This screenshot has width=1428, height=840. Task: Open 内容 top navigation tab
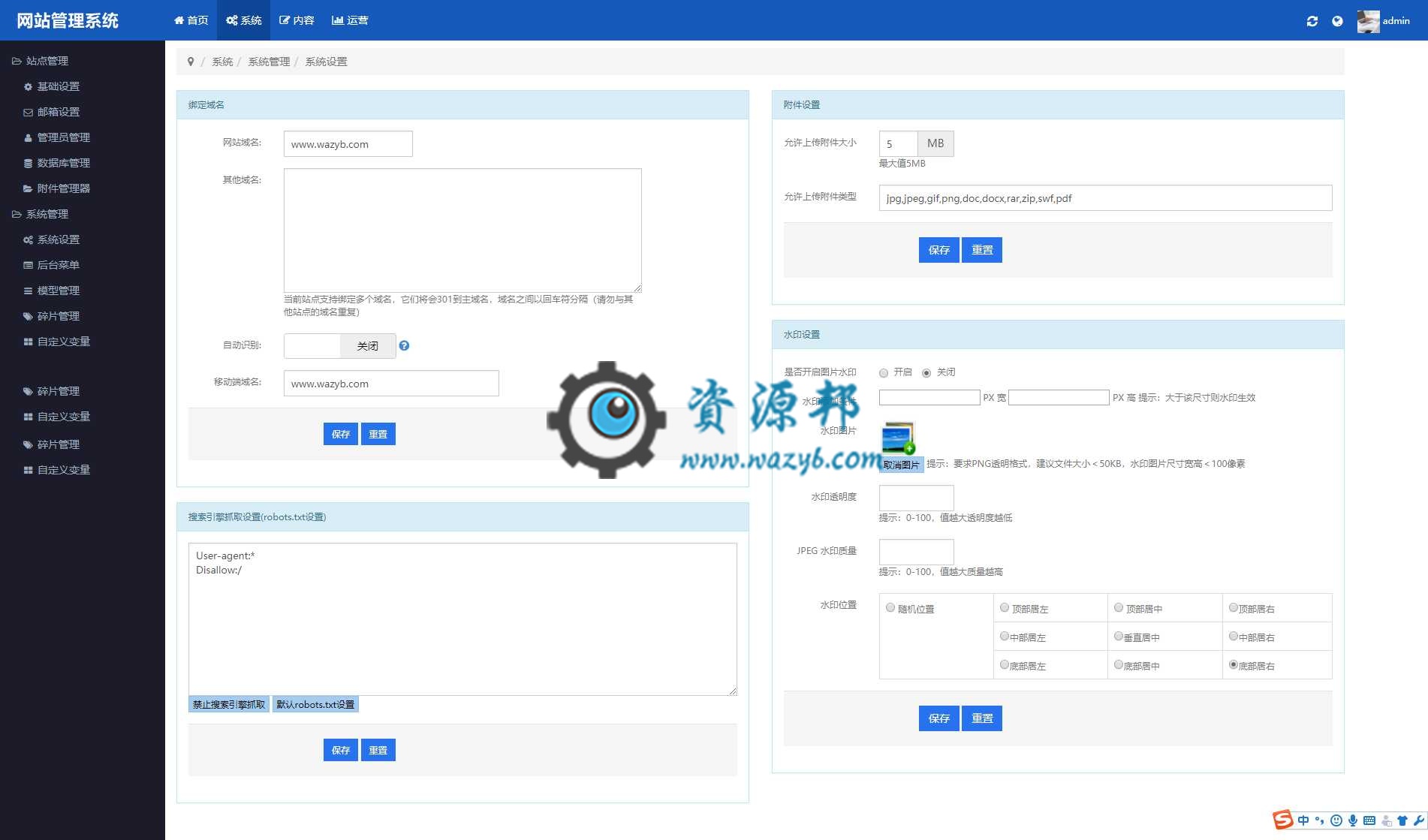(x=297, y=20)
